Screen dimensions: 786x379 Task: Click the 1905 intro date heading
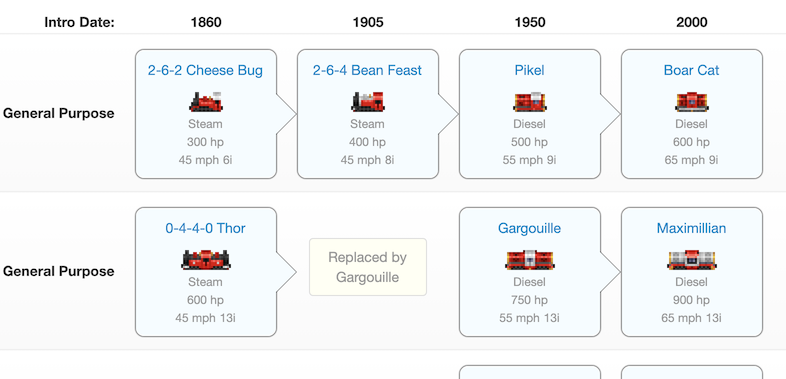click(x=368, y=22)
